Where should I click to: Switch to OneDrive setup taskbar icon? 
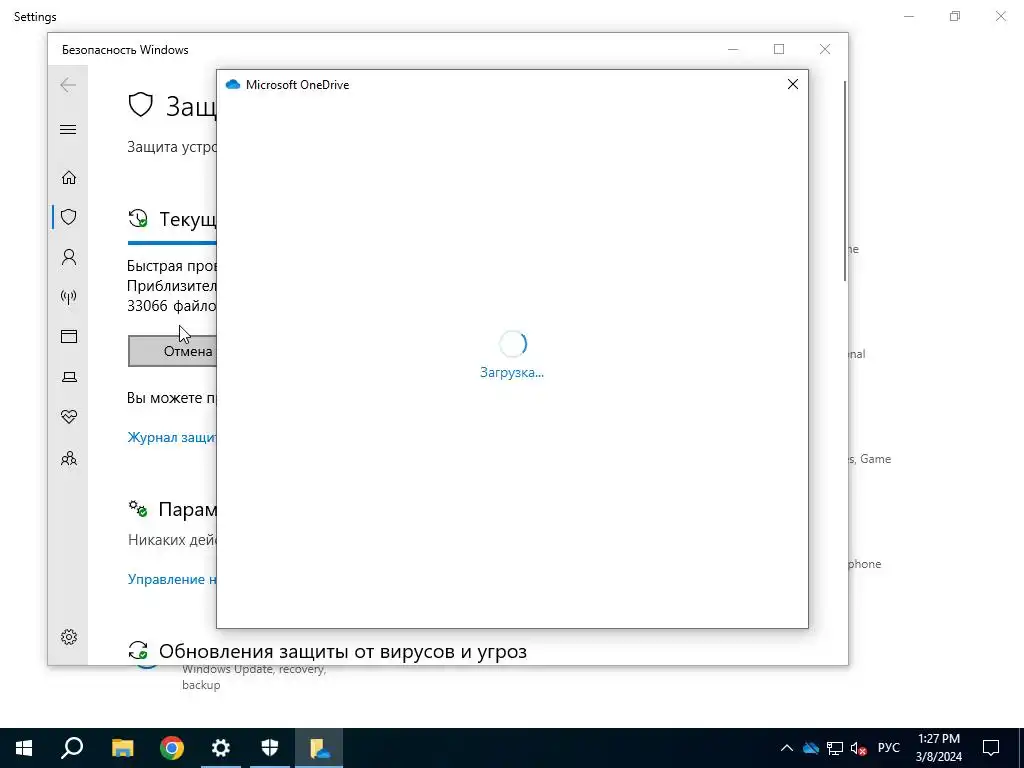[319, 748]
